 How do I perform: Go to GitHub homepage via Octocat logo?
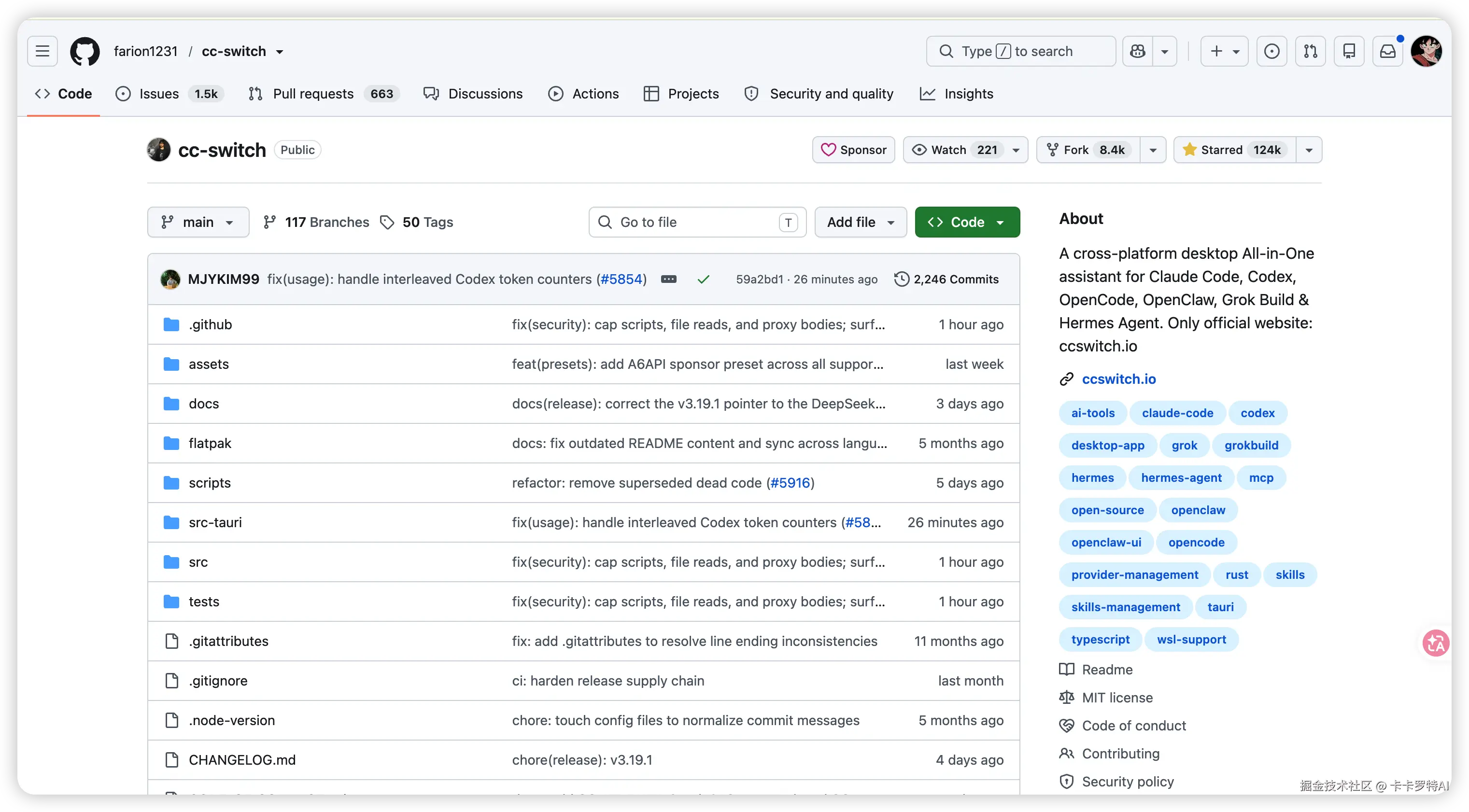85,51
